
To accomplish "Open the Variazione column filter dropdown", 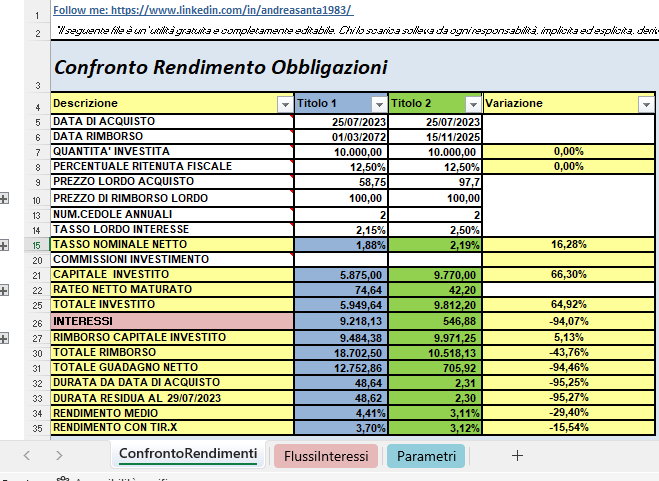I will [x=644, y=104].
